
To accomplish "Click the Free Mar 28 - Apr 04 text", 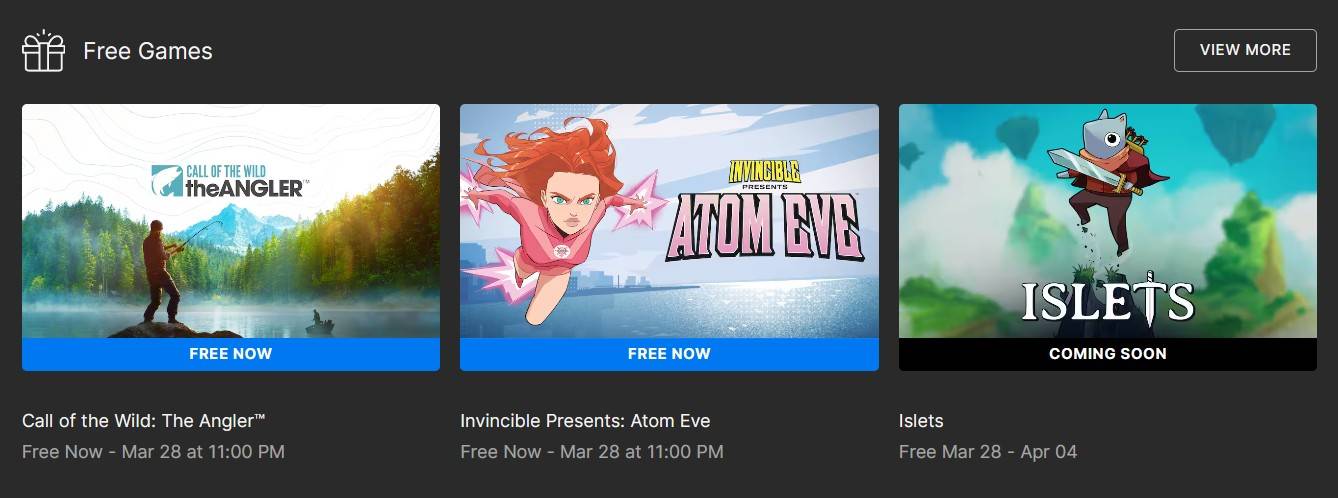I will pos(988,452).
